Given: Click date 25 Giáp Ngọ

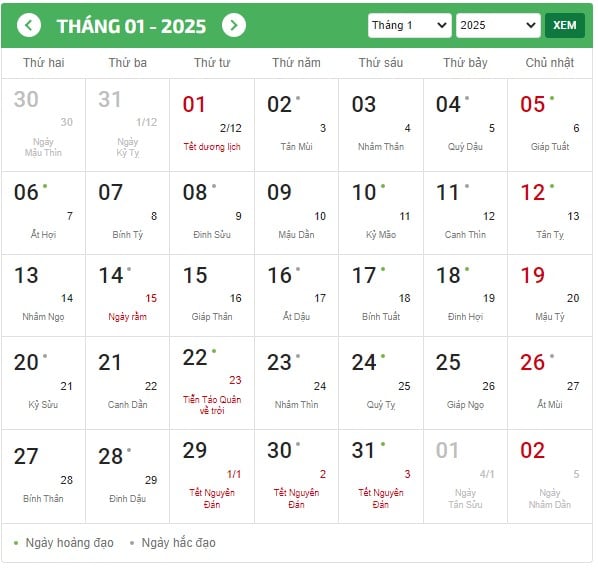Looking at the screenshot, I should coord(465,383).
